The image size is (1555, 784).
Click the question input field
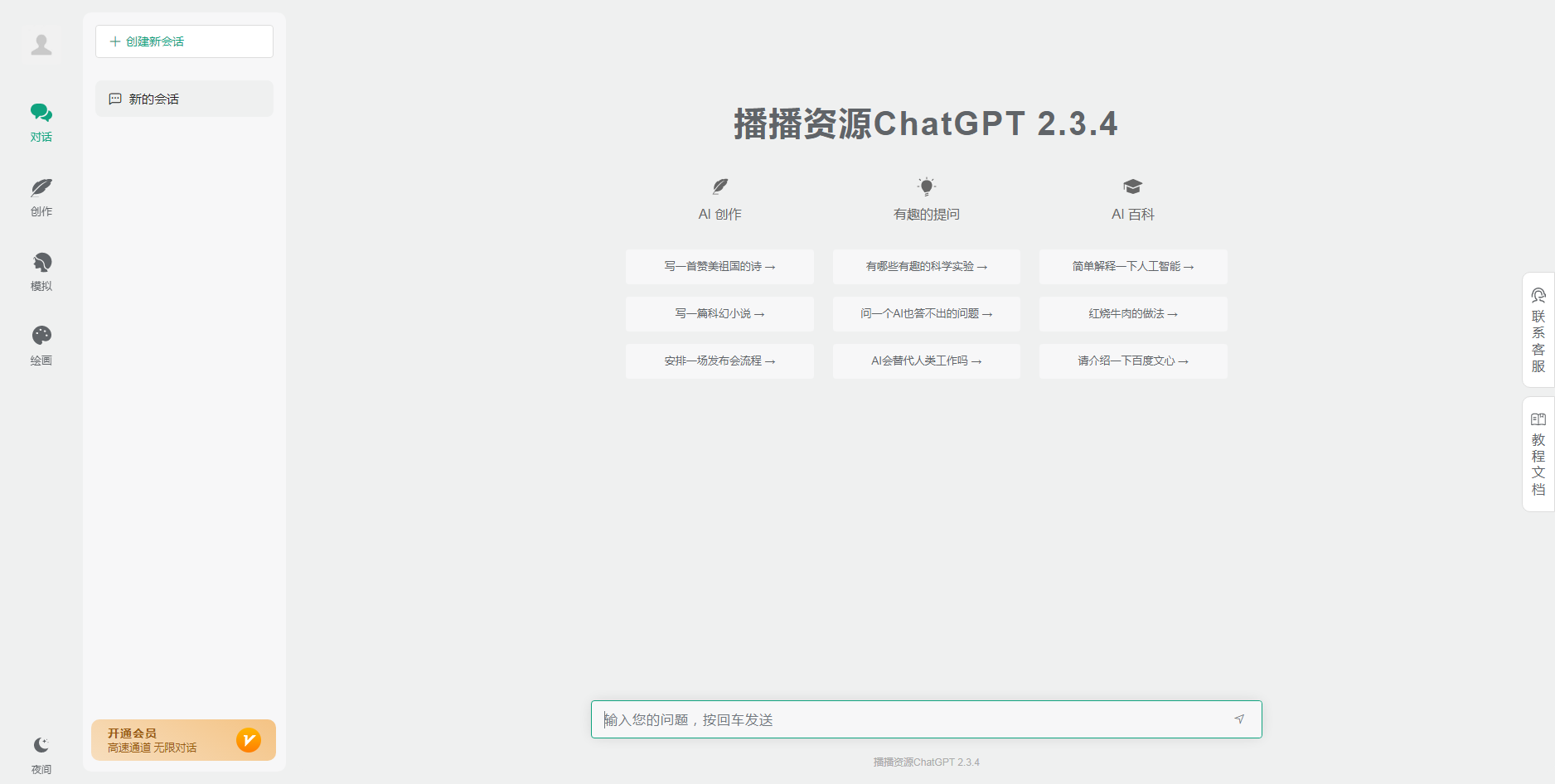pos(927,719)
